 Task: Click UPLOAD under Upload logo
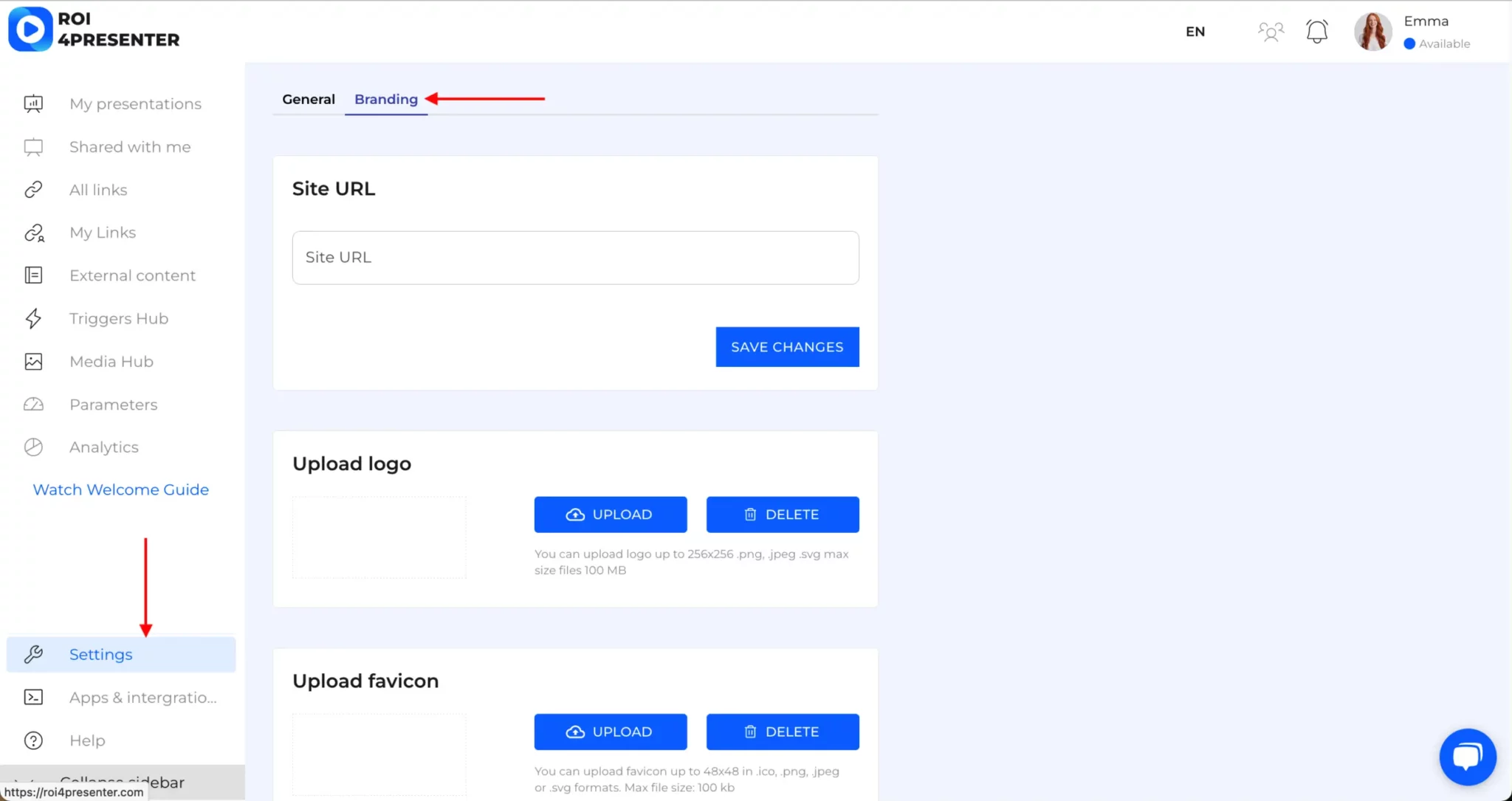[x=611, y=515]
